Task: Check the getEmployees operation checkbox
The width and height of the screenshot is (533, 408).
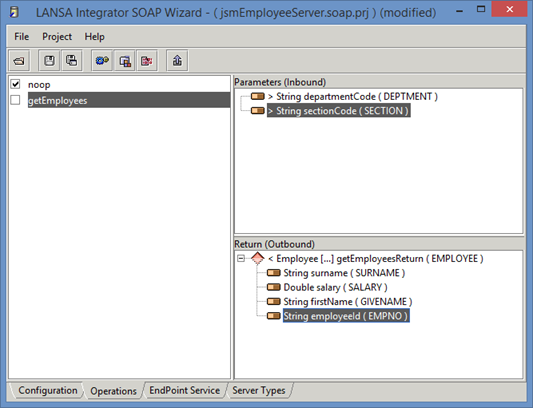Action: (x=15, y=100)
